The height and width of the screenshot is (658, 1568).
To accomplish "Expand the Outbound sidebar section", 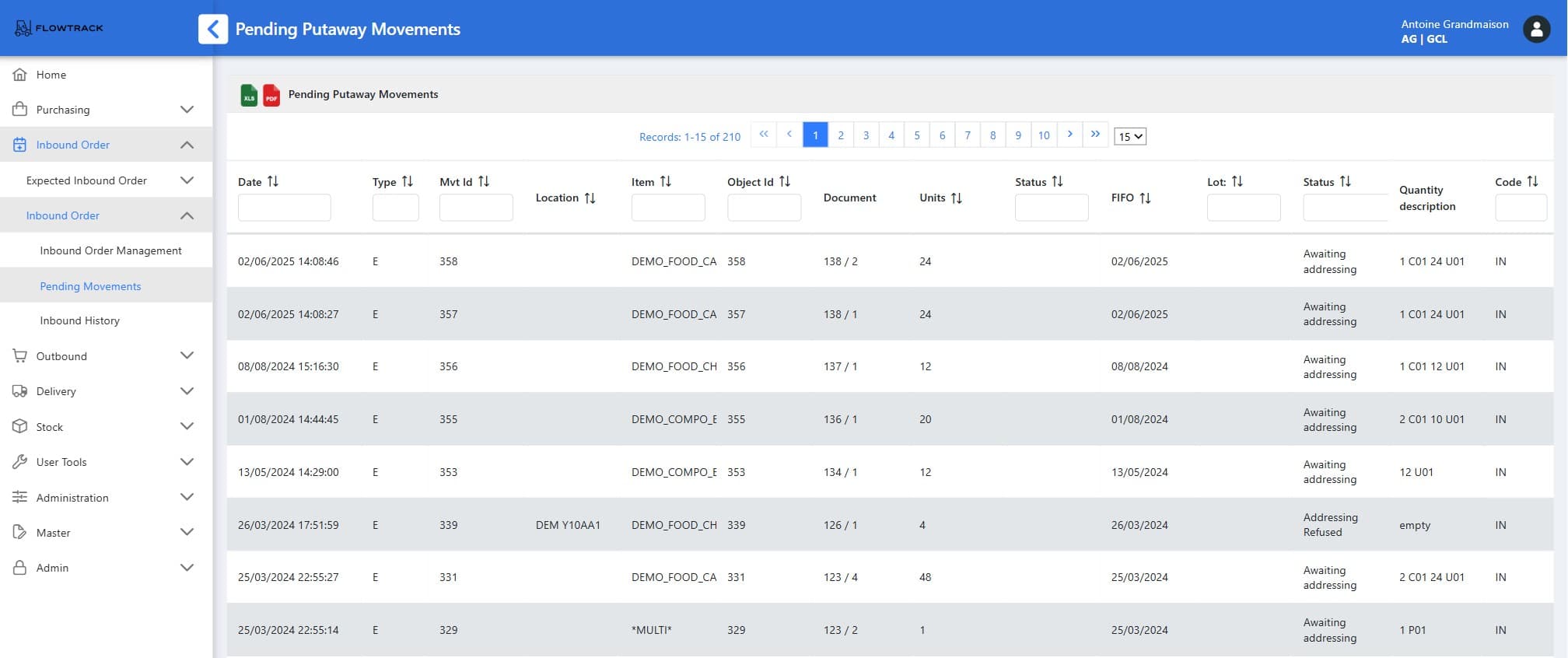I will click(x=187, y=356).
